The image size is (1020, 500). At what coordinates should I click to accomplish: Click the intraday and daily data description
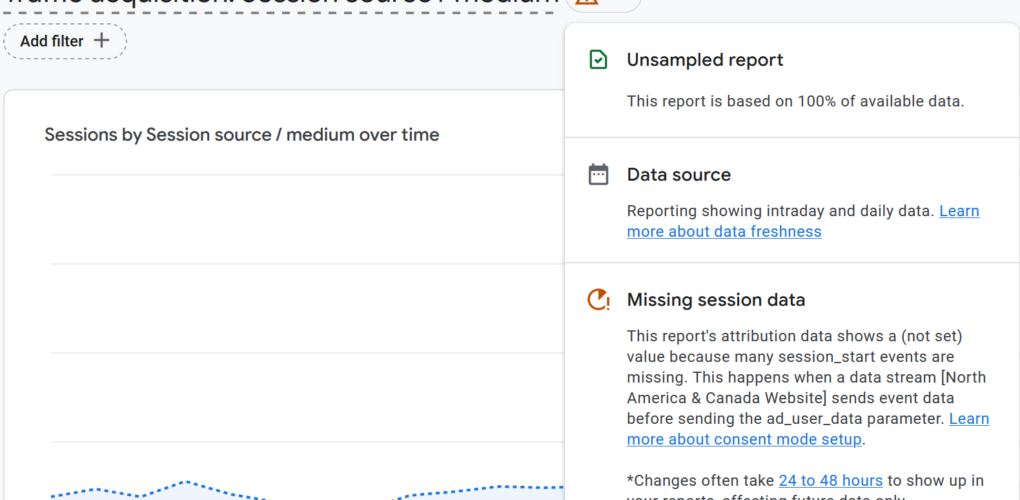[781, 211]
